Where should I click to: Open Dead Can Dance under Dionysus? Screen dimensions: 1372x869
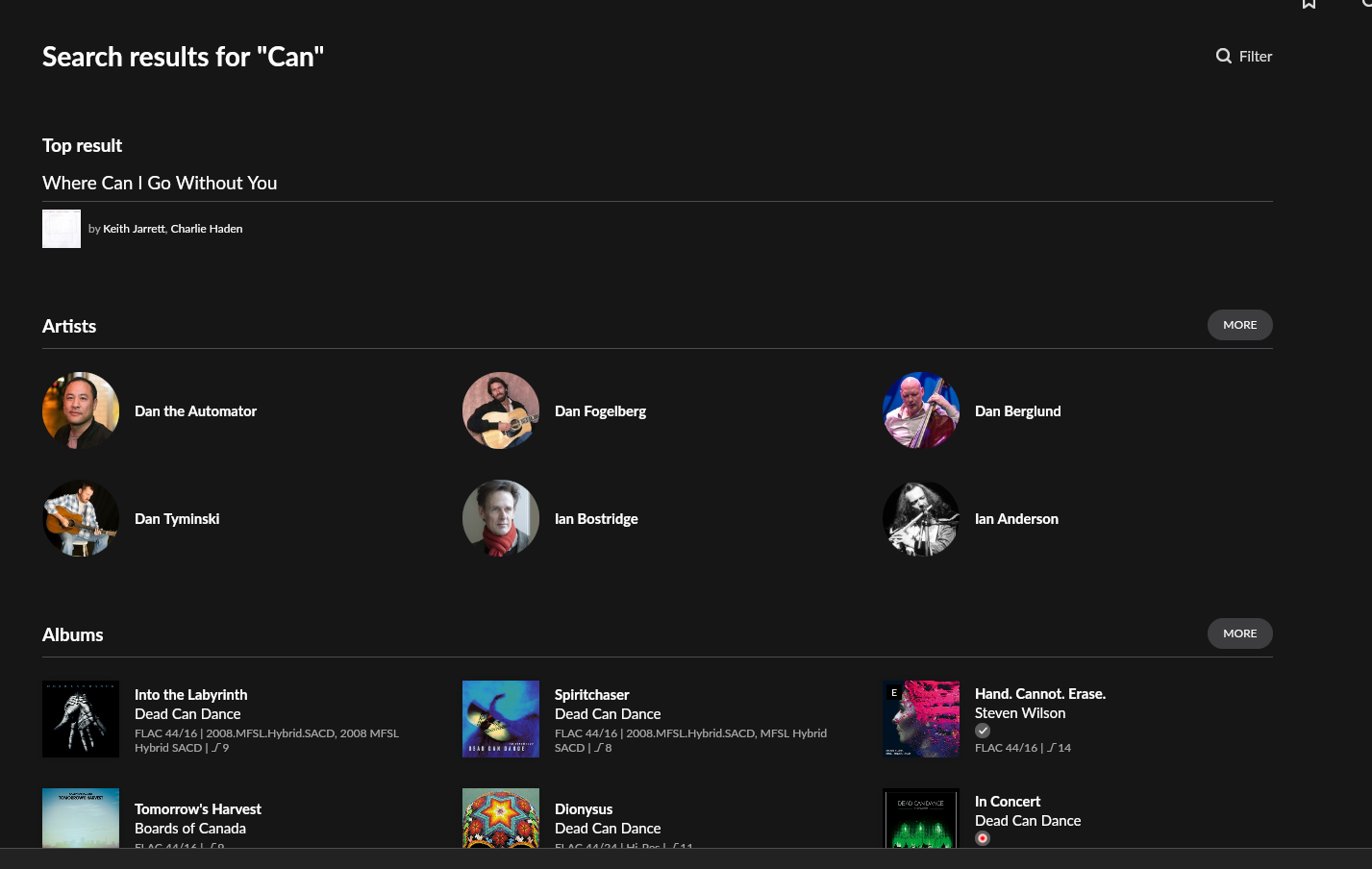(608, 829)
